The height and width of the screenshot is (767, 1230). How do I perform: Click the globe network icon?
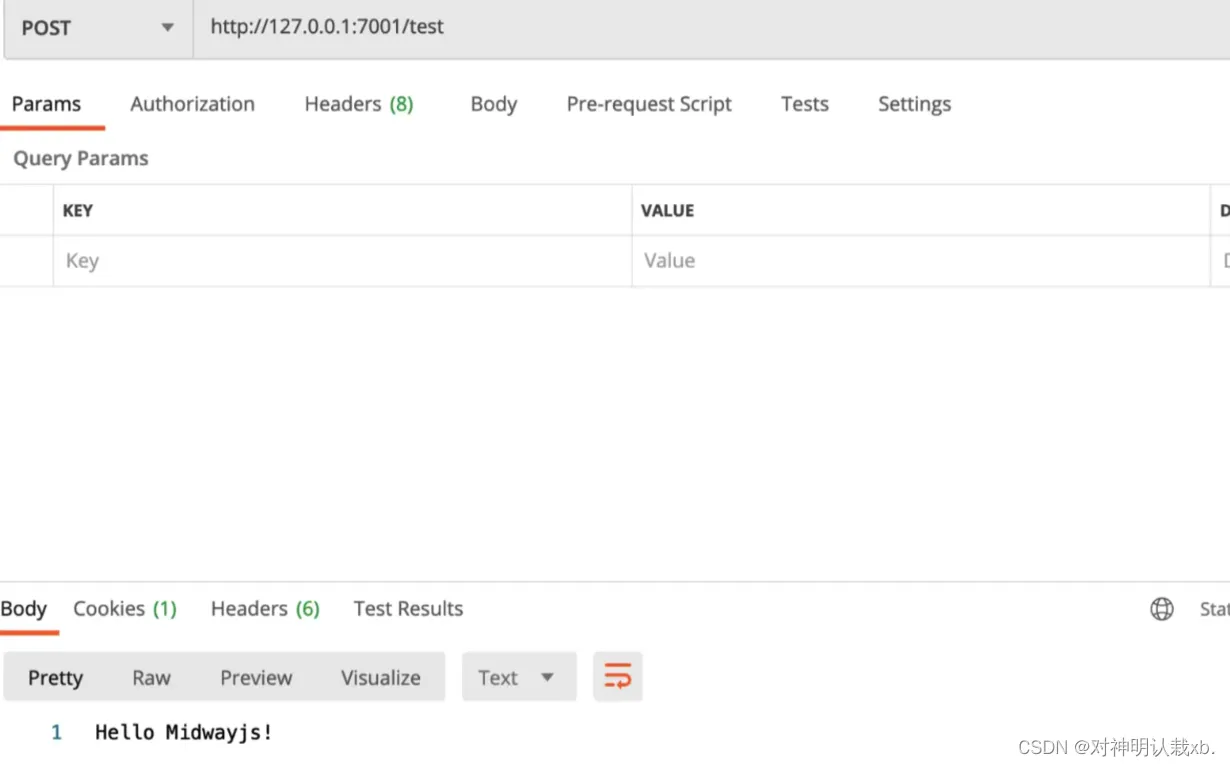coord(1162,609)
